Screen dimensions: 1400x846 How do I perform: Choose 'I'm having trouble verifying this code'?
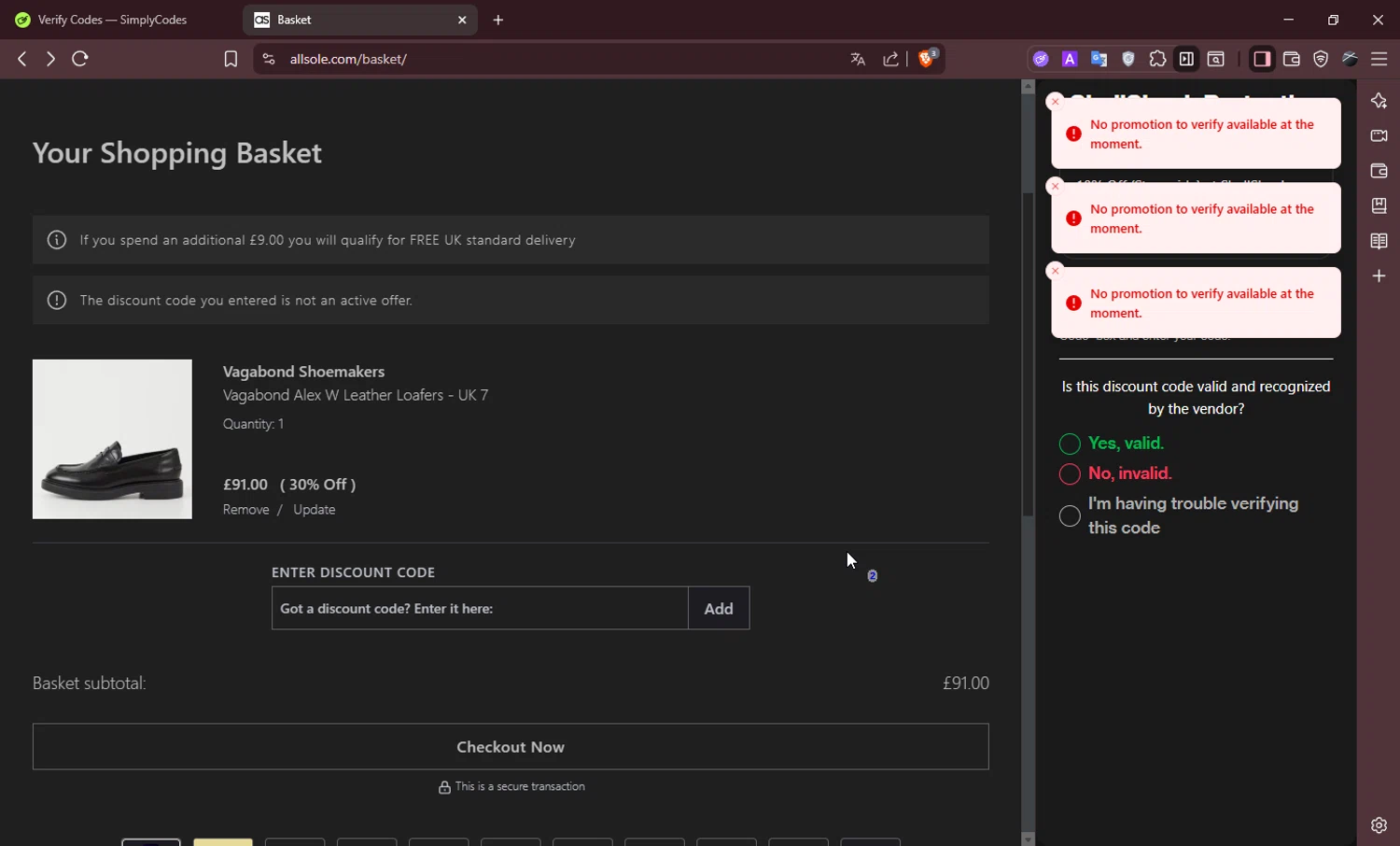[x=1070, y=515]
